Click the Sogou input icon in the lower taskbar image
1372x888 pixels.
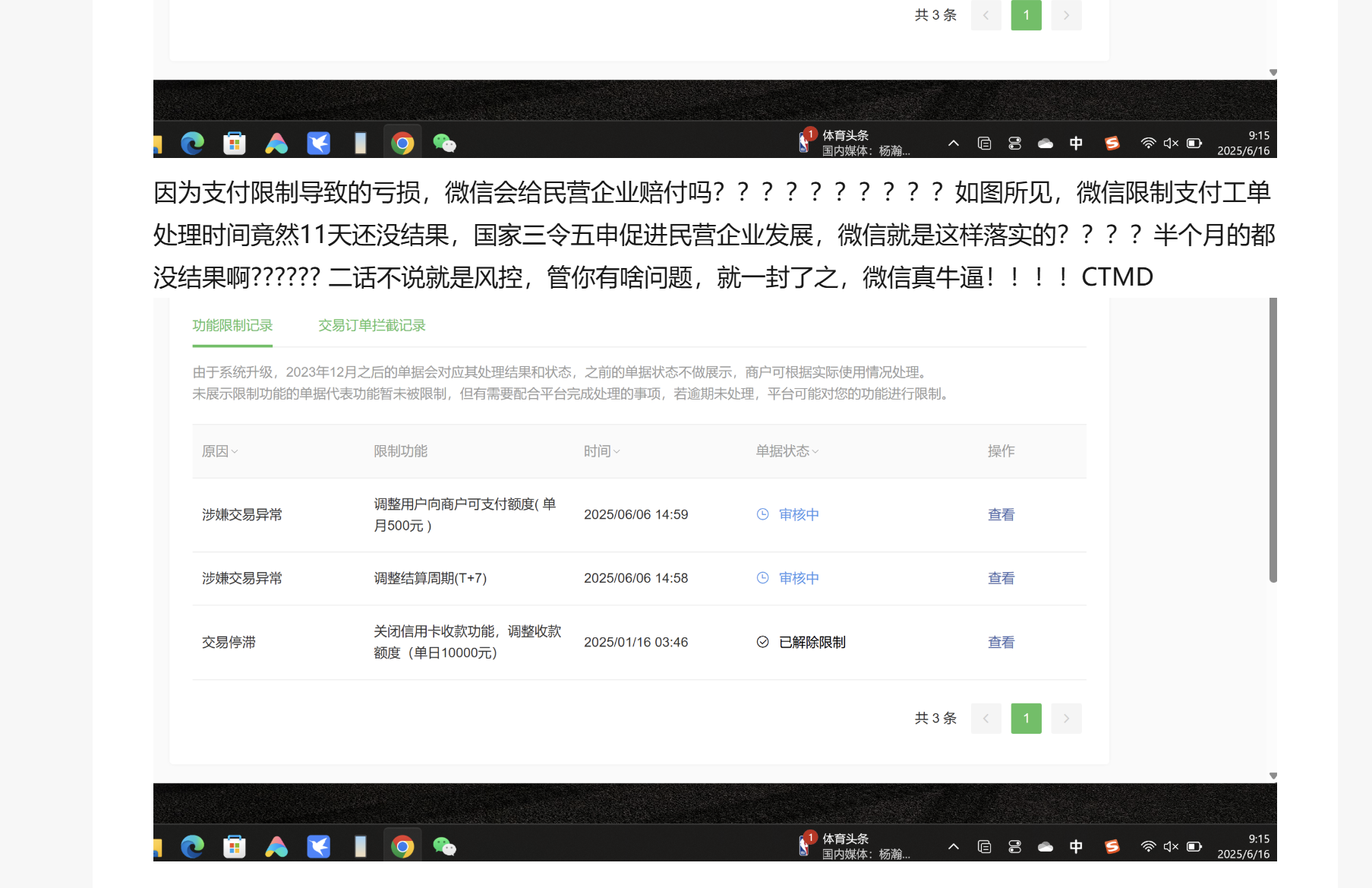[x=1112, y=846]
